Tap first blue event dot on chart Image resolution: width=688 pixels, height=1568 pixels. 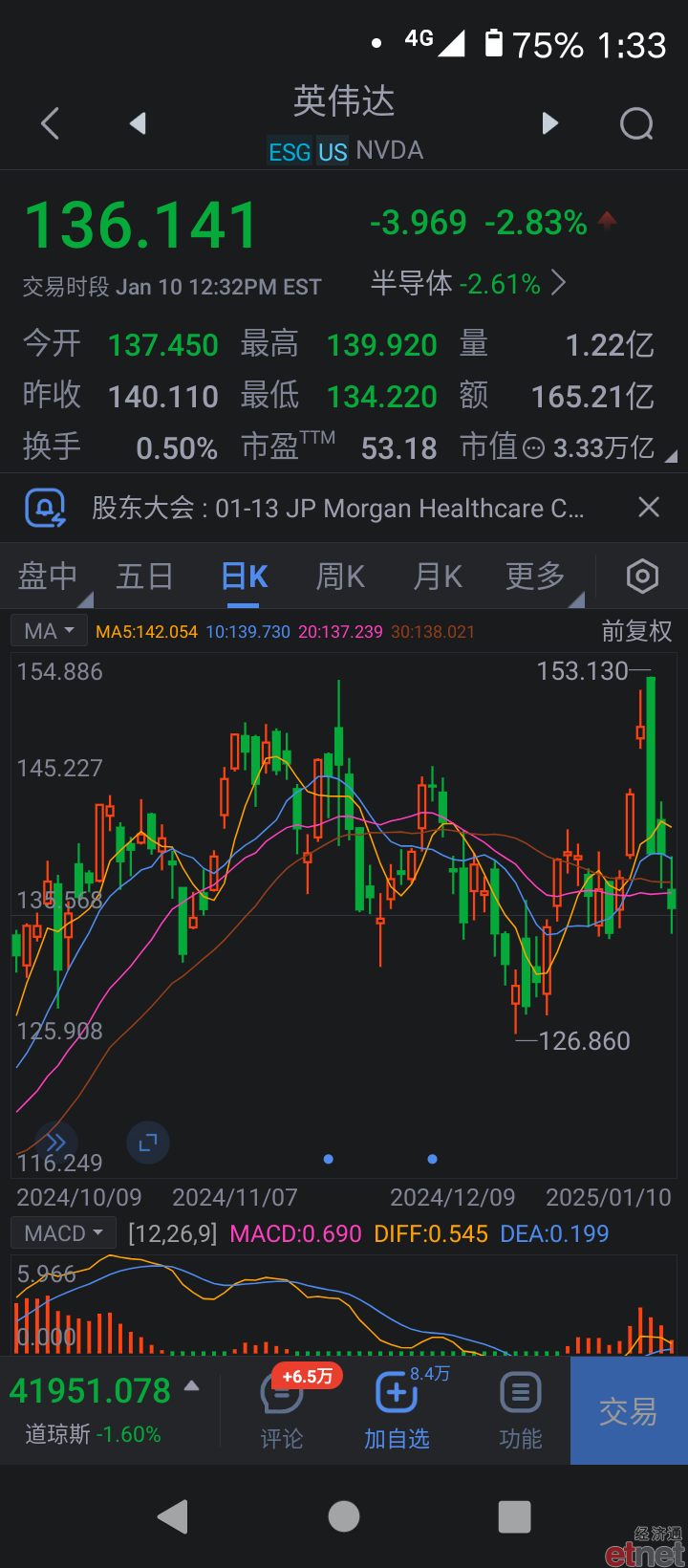329,1159
